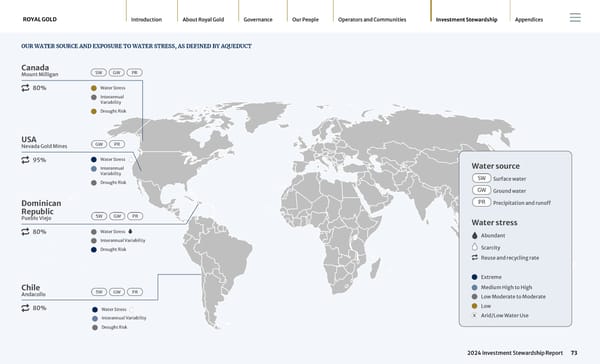Screen dimensions: 600x364
Task: Click the Chile recycling rate icon
Action: tap(25, 308)
